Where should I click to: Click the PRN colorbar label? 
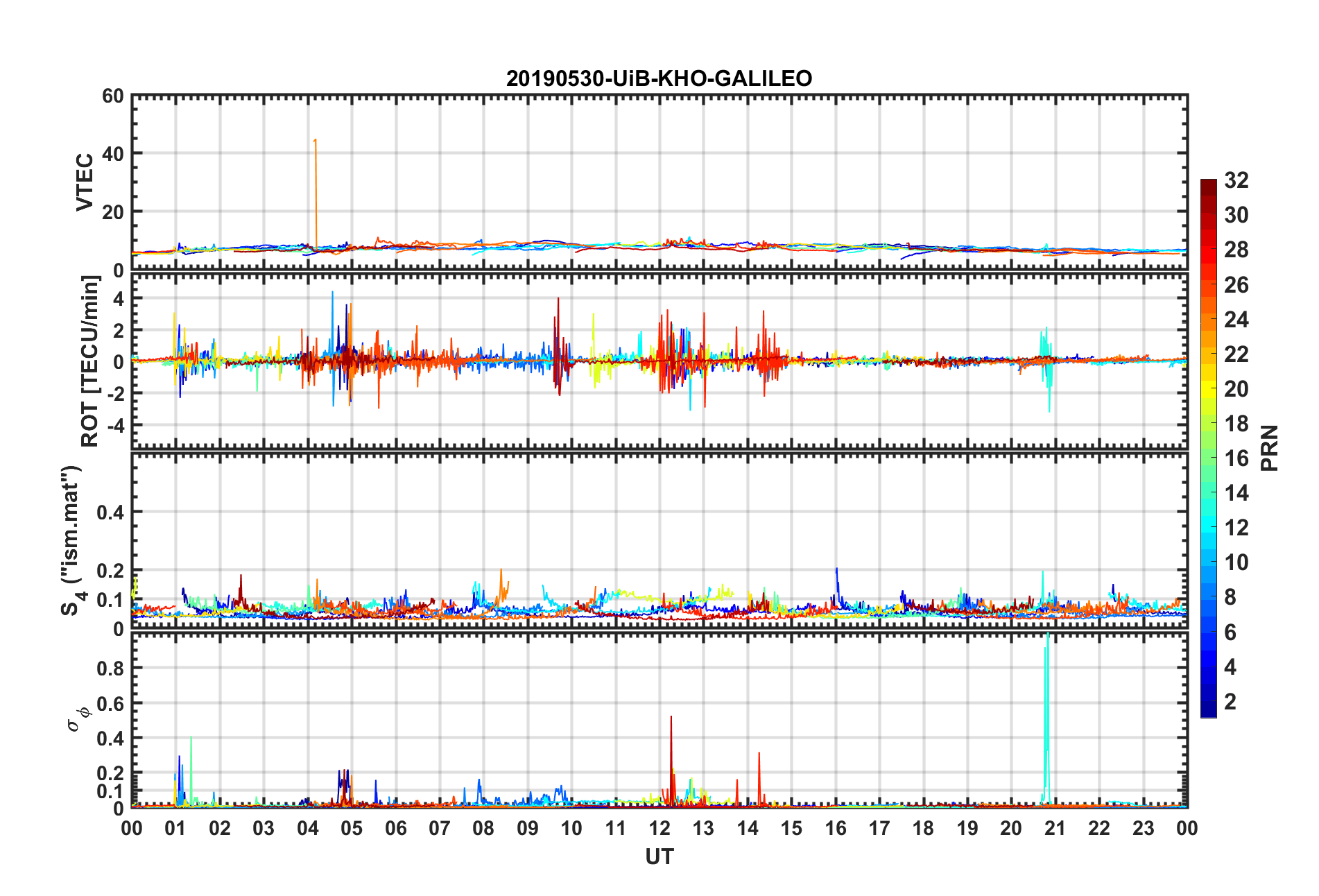click(x=1269, y=448)
